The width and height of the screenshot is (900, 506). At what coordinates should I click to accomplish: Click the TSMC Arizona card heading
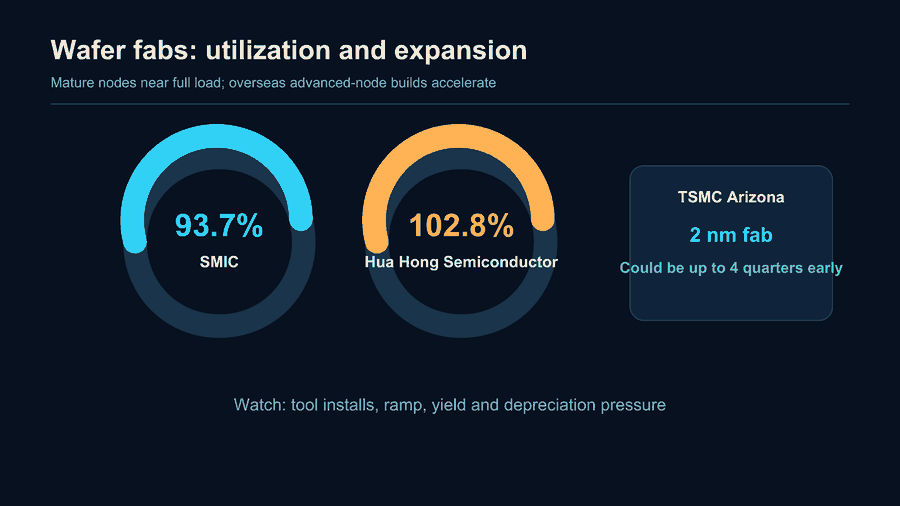tap(731, 197)
